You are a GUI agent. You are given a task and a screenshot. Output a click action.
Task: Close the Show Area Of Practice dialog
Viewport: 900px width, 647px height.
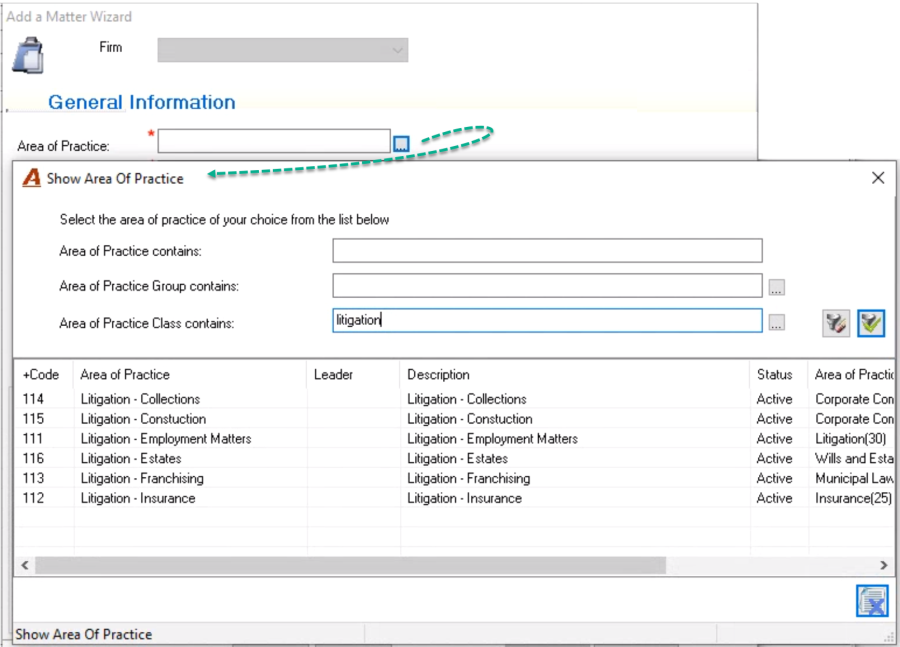[878, 178]
